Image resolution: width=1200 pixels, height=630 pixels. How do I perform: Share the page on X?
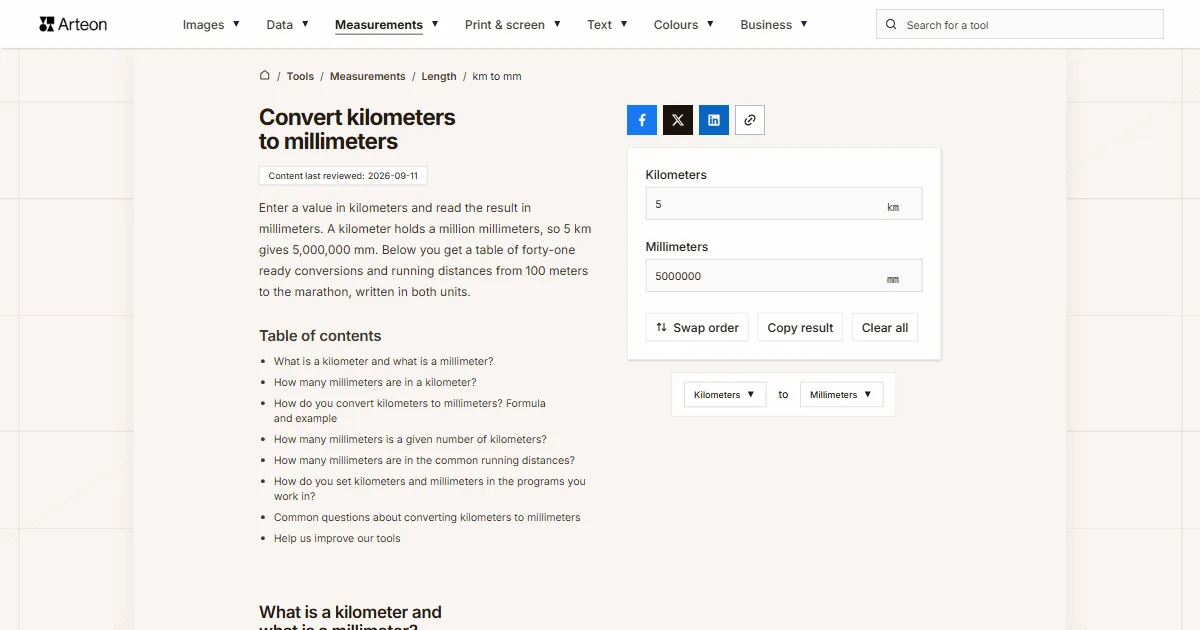pyautogui.click(x=678, y=120)
